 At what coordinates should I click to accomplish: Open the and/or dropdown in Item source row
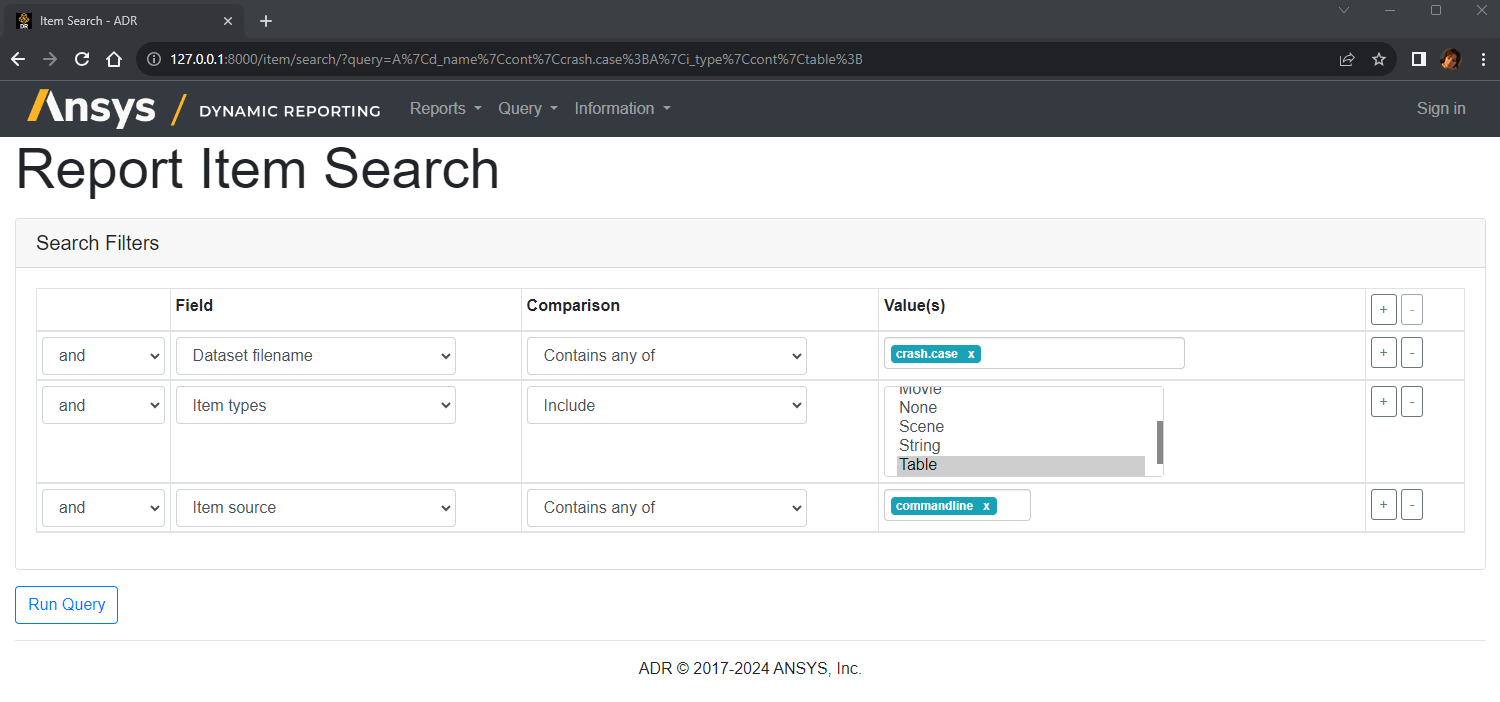pos(103,508)
